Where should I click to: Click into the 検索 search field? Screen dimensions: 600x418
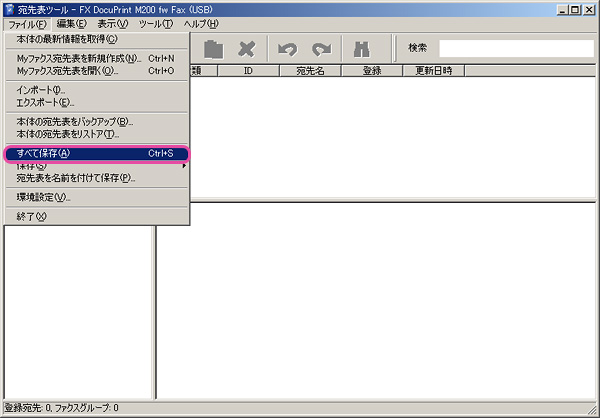click(x=515, y=48)
